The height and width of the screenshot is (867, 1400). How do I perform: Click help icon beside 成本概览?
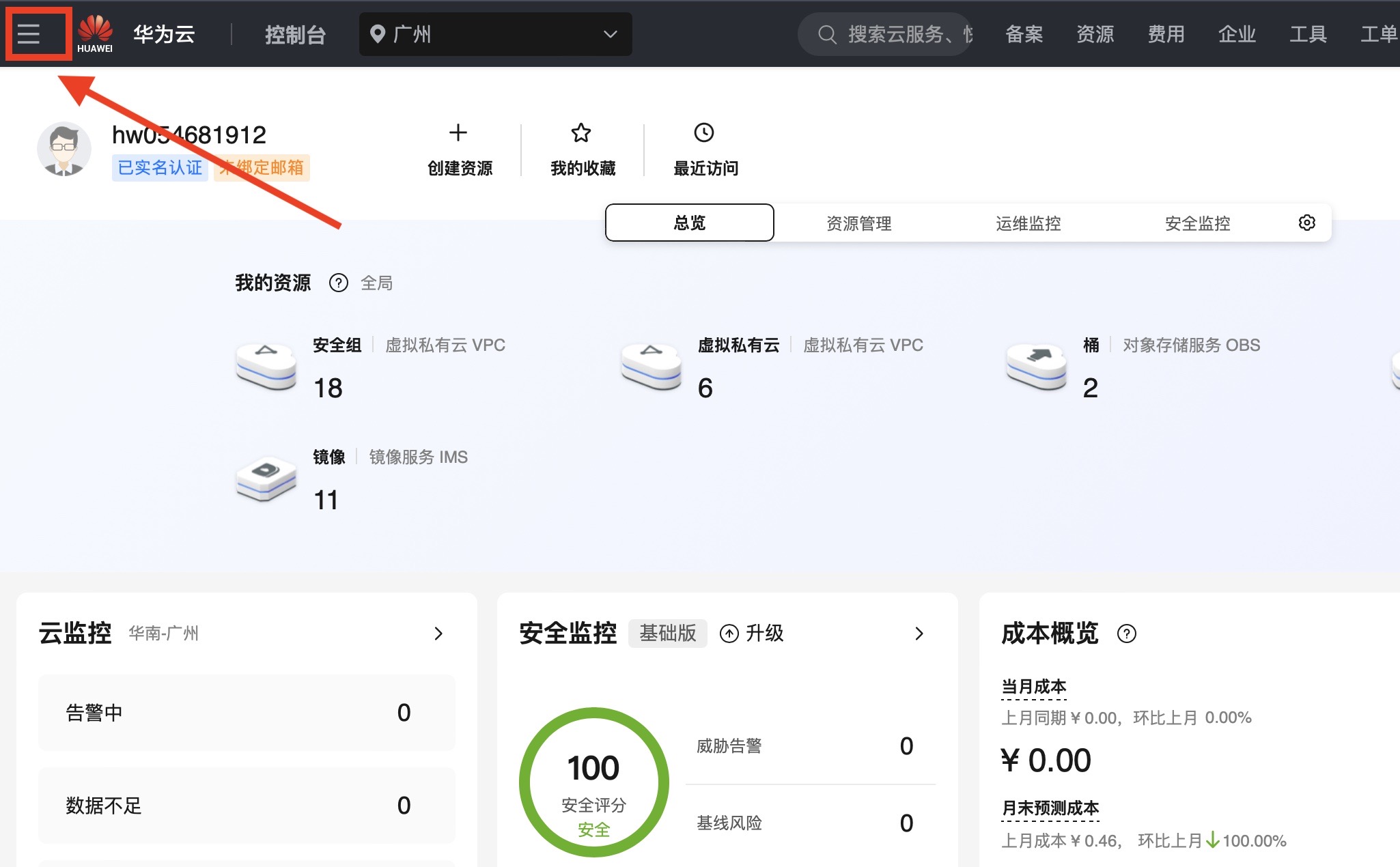[x=1126, y=634]
